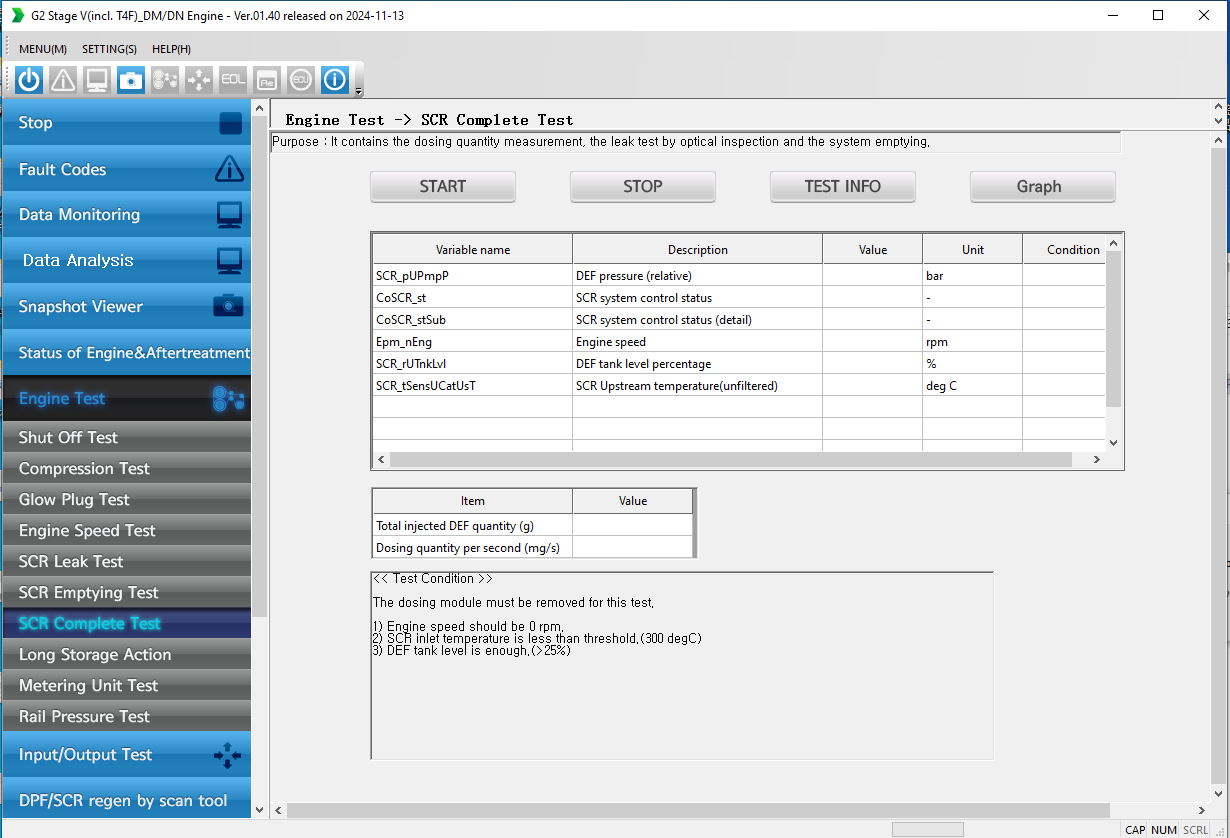Open Snapshot Viewer in the sidebar

coord(126,307)
